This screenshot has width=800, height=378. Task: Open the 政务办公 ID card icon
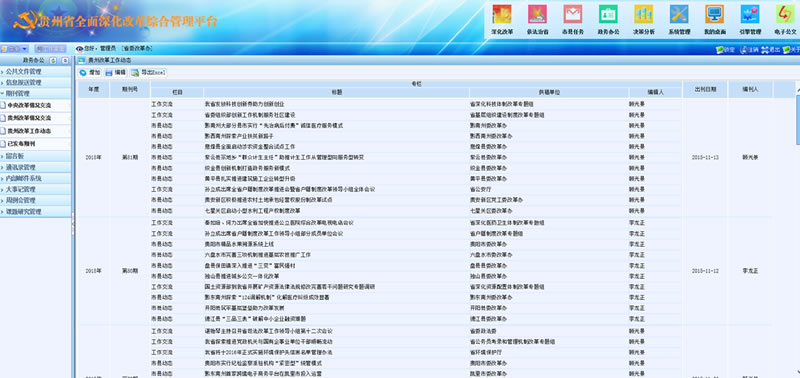608,14
